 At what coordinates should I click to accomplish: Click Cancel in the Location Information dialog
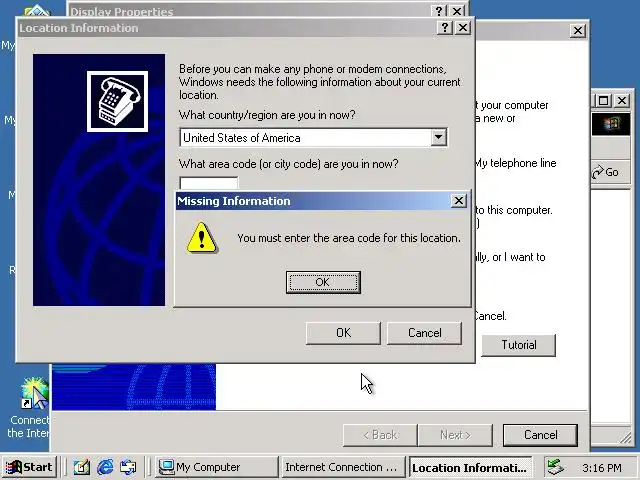click(x=424, y=333)
